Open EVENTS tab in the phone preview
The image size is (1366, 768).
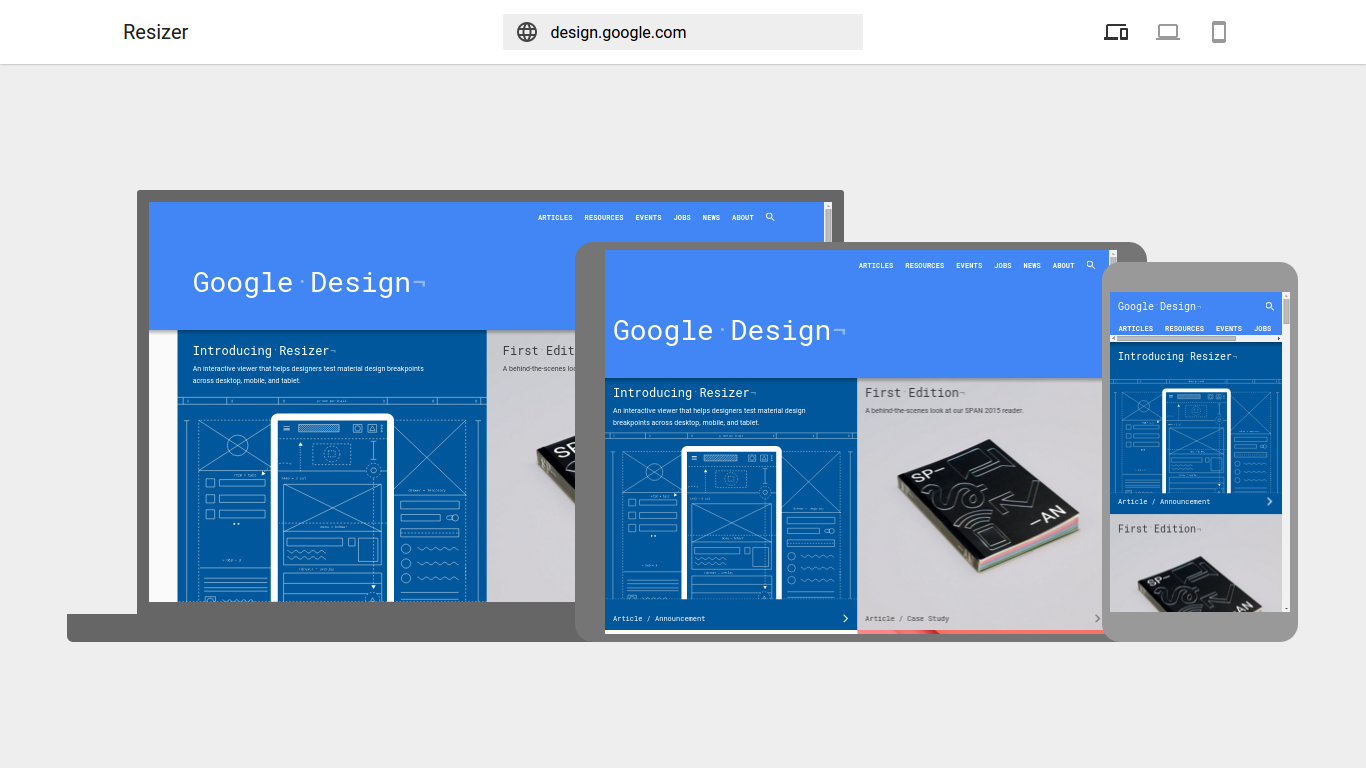[1229, 328]
